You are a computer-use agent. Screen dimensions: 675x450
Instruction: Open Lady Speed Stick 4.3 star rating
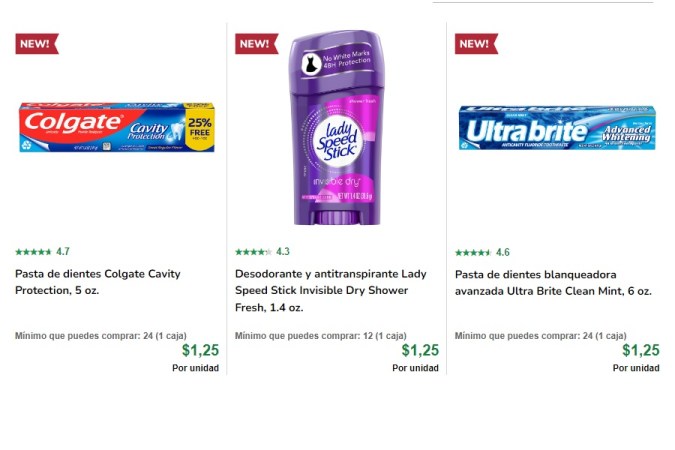[x=262, y=252]
